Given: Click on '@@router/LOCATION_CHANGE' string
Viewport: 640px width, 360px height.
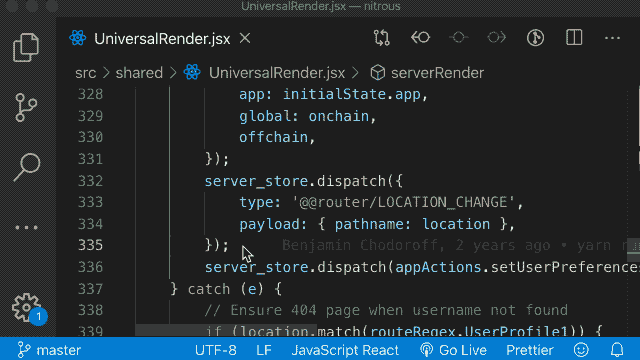Looking at the screenshot, I should coord(404,202).
